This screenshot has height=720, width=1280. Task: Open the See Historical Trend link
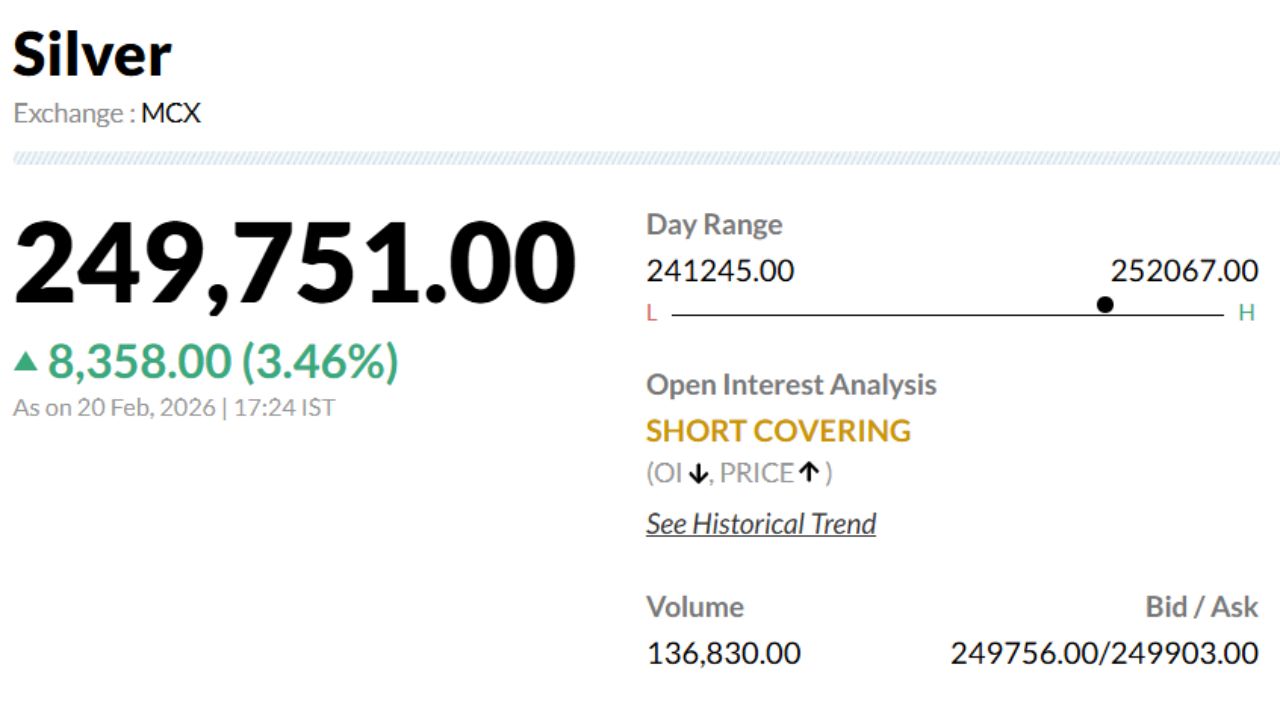(761, 524)
